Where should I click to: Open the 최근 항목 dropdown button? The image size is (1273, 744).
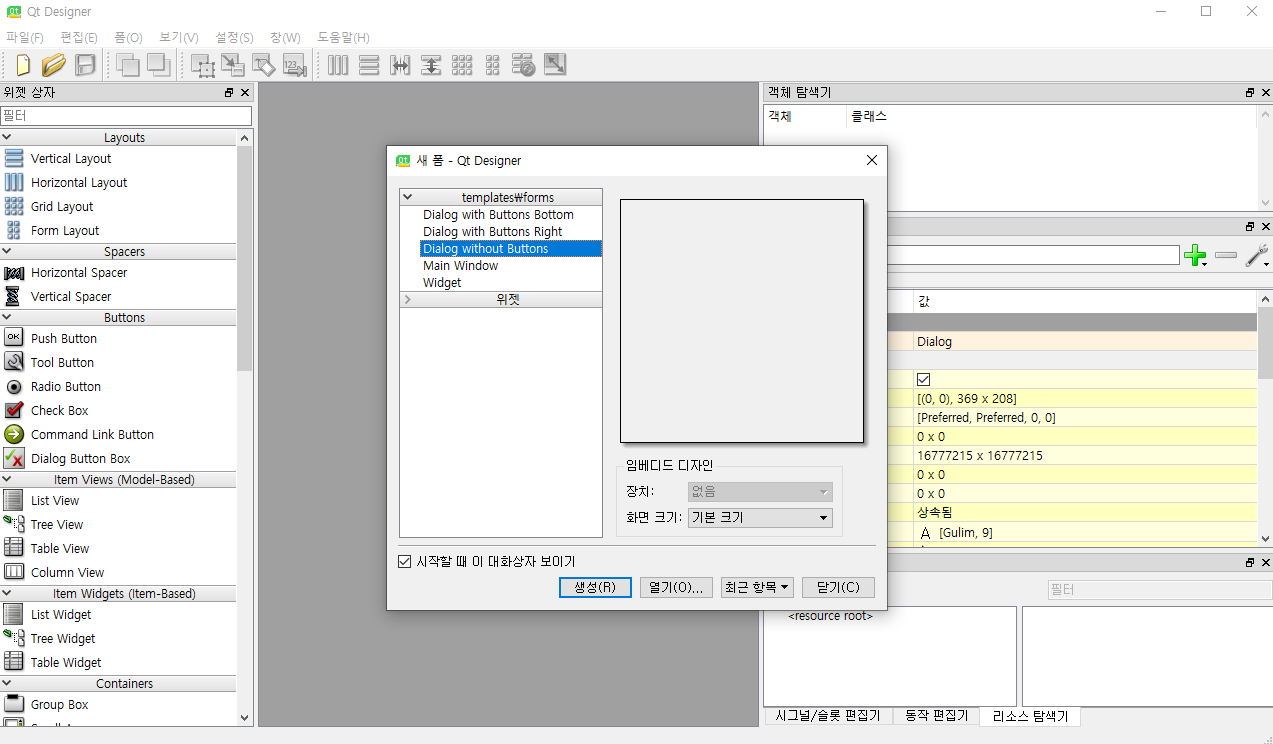click(x=757, y=587)
